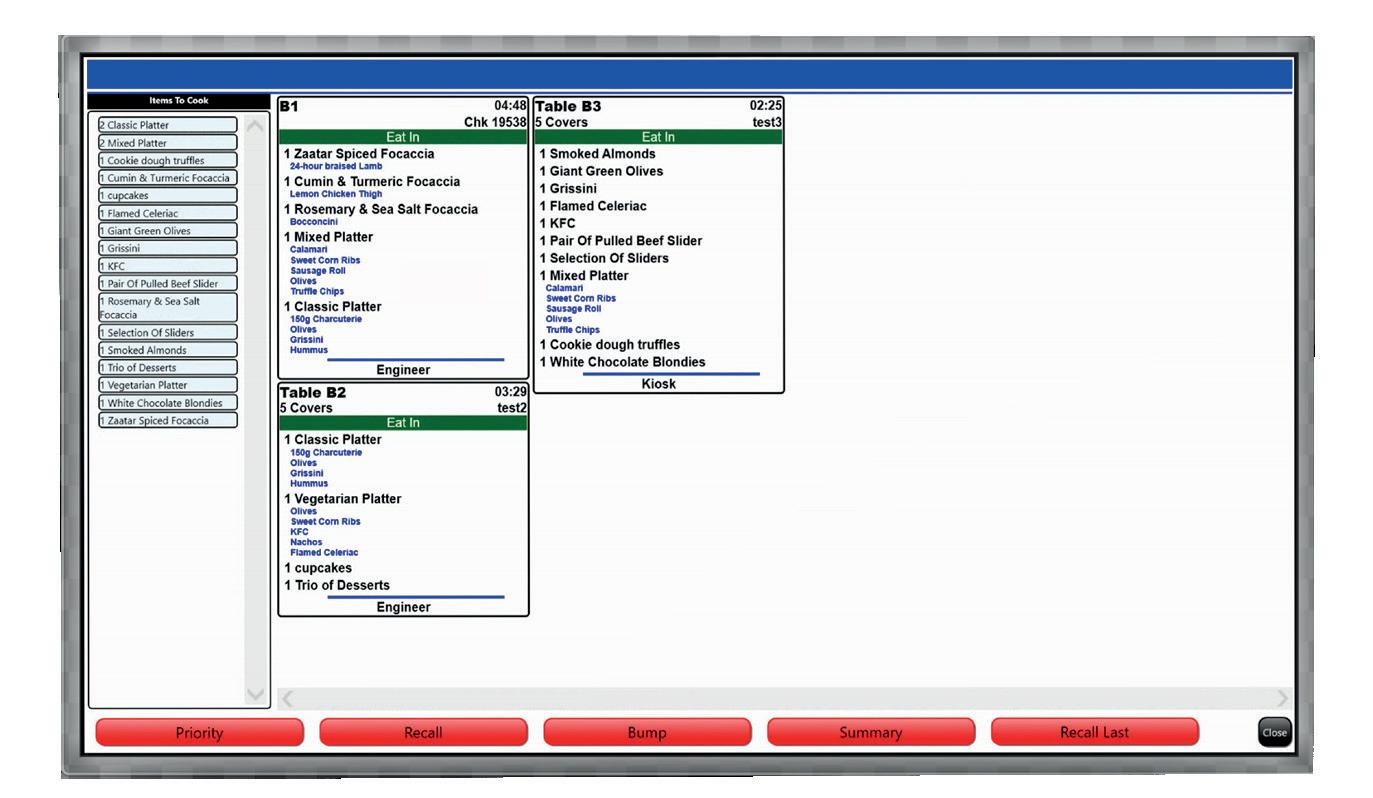Click the Engineer footer on order B1
The image size is (1373, 798).
tap(403, 370)
